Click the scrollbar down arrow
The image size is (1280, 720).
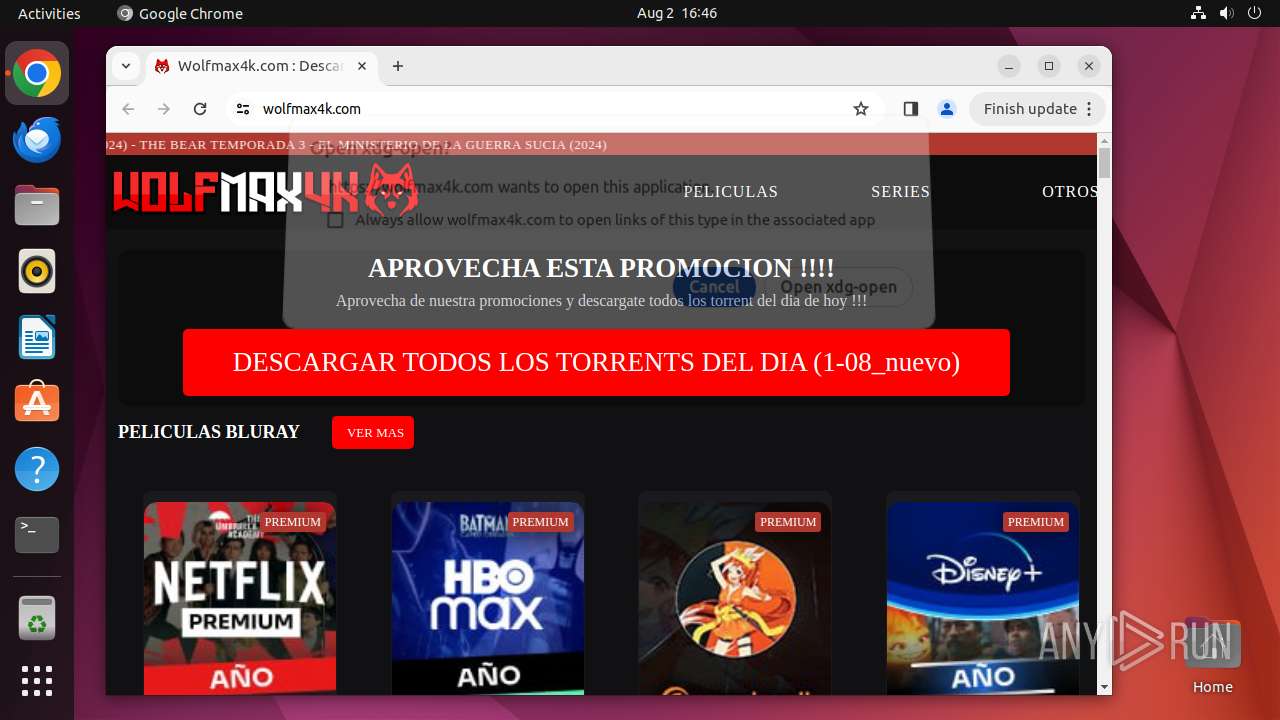coord(1104,687)
